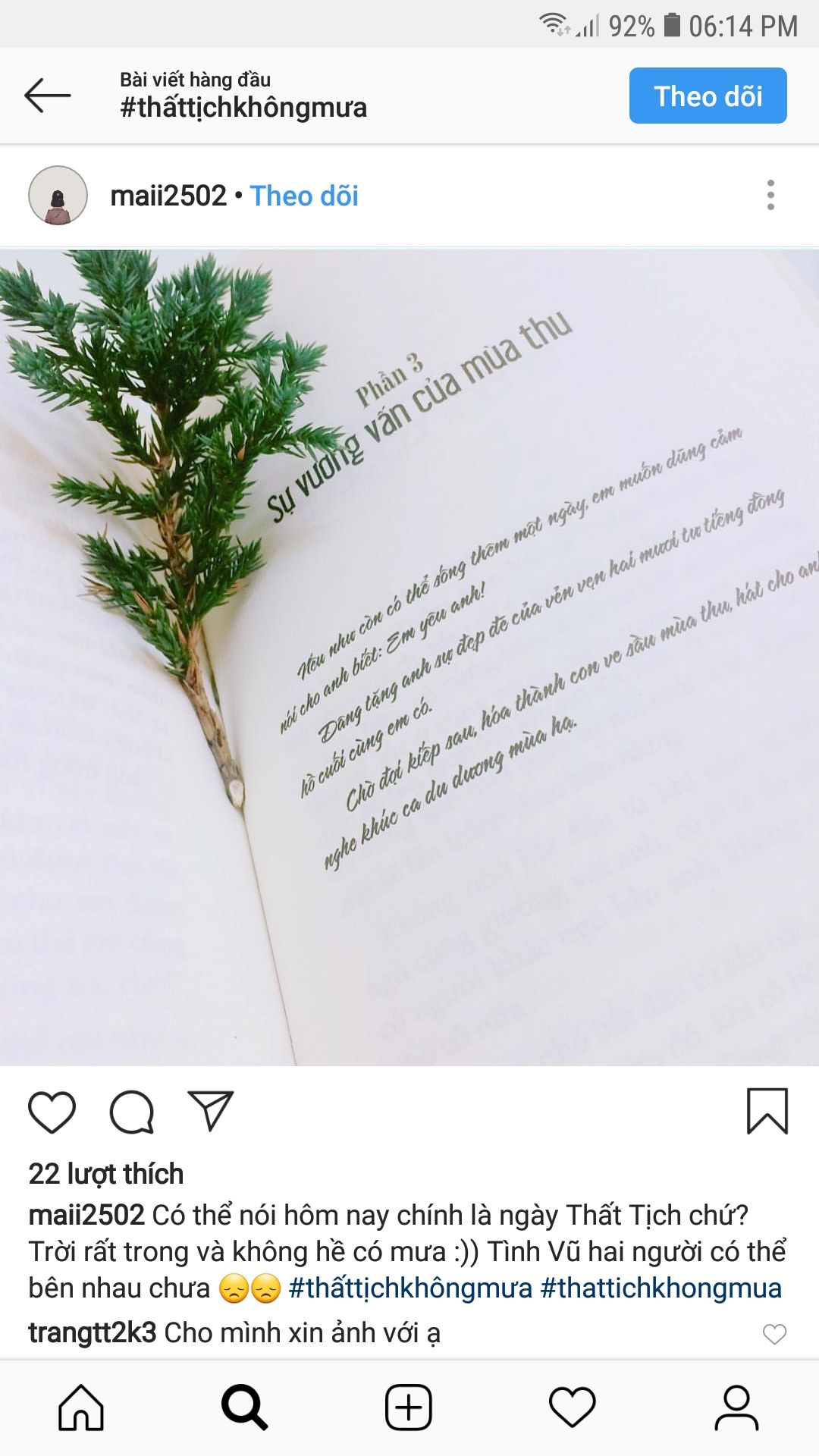The image size is (819, 1456).
Task: Open trangtt2k3 commenter username
Action: click(x=93, y=1332)
